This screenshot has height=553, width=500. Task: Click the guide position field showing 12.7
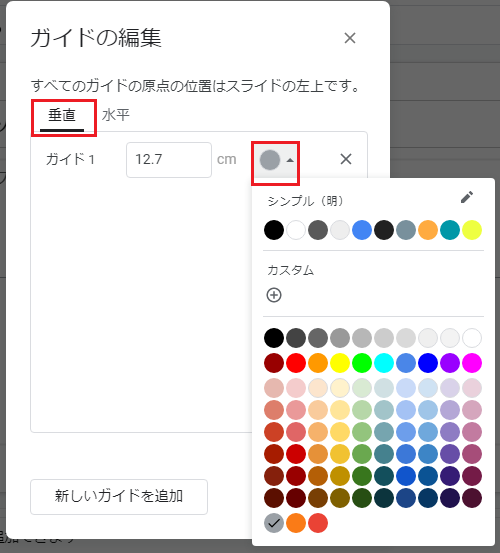tap(169, 160)
